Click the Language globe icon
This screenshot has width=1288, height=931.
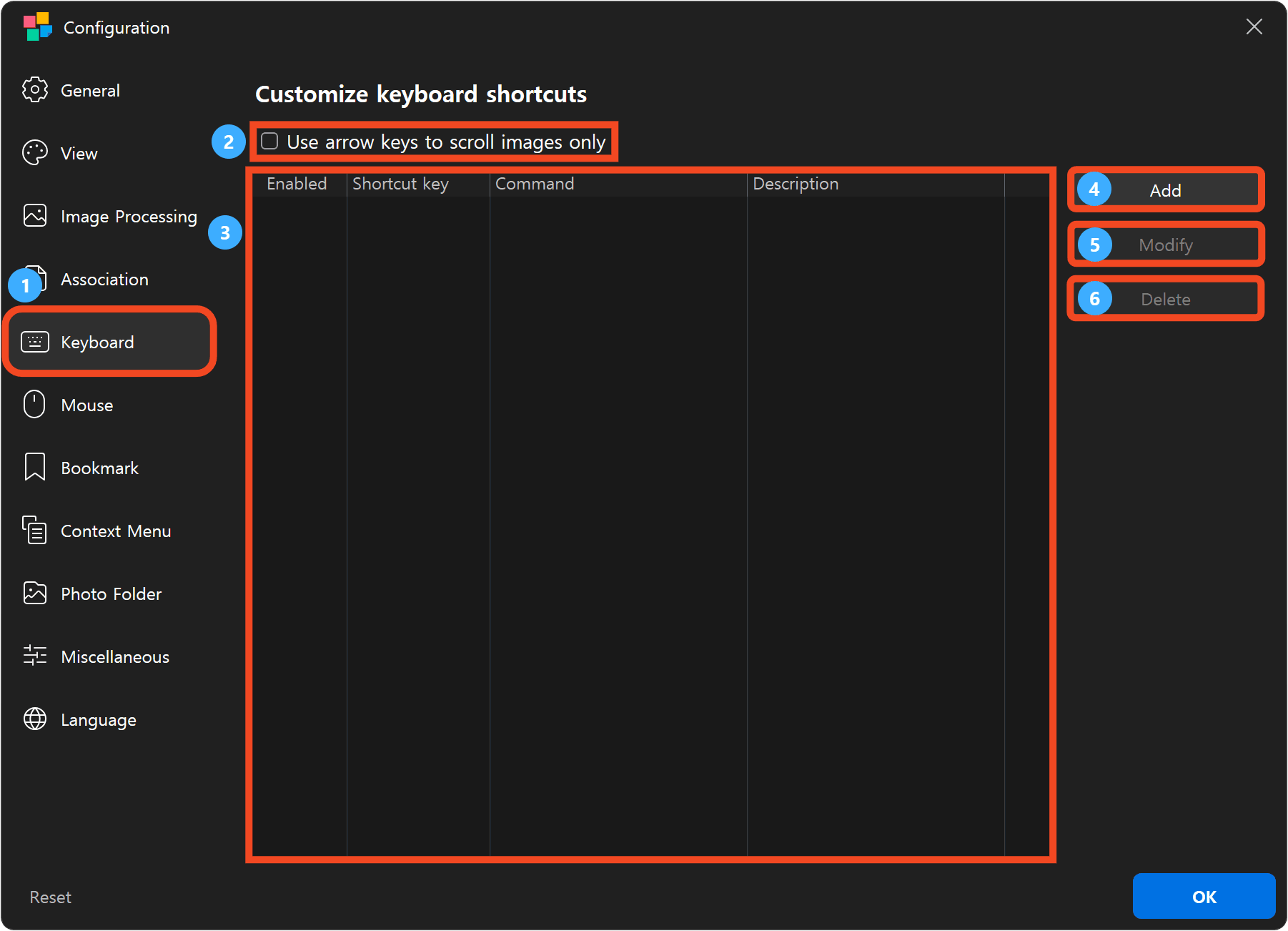[35, 719]
